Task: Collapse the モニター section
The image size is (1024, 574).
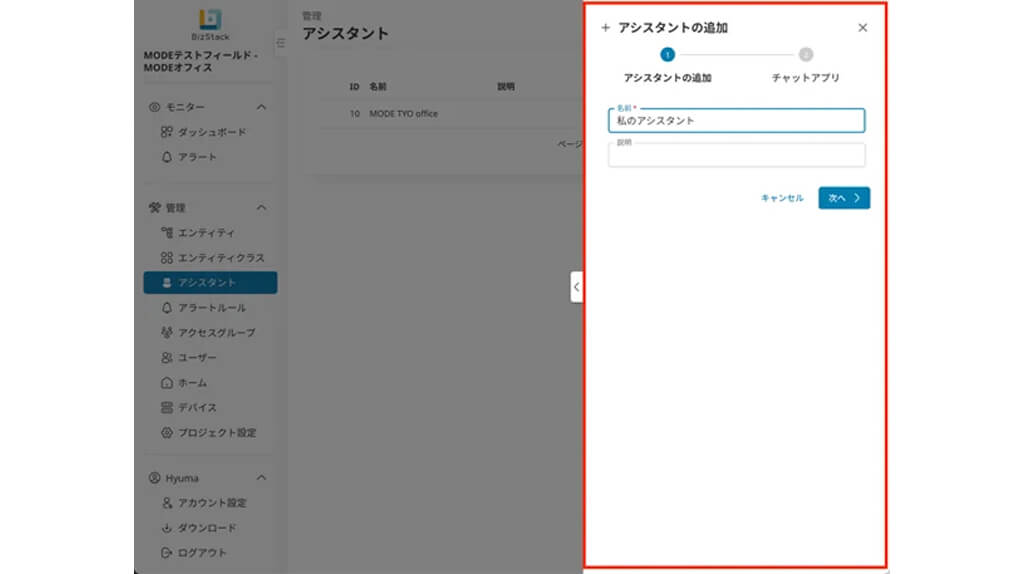Action: point(262,107)
